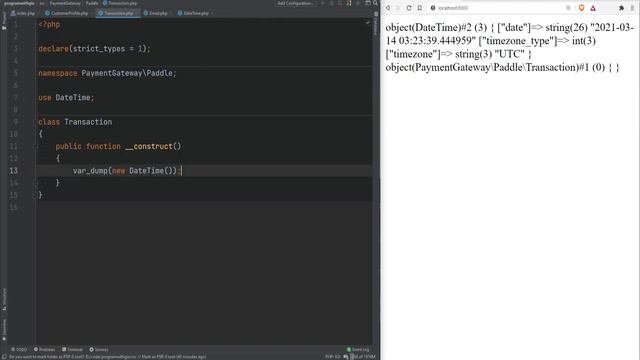Click the localhost:8000 address bar
Image resolution: width=640 pixels, height=360 pixels.
pos(500,8)
